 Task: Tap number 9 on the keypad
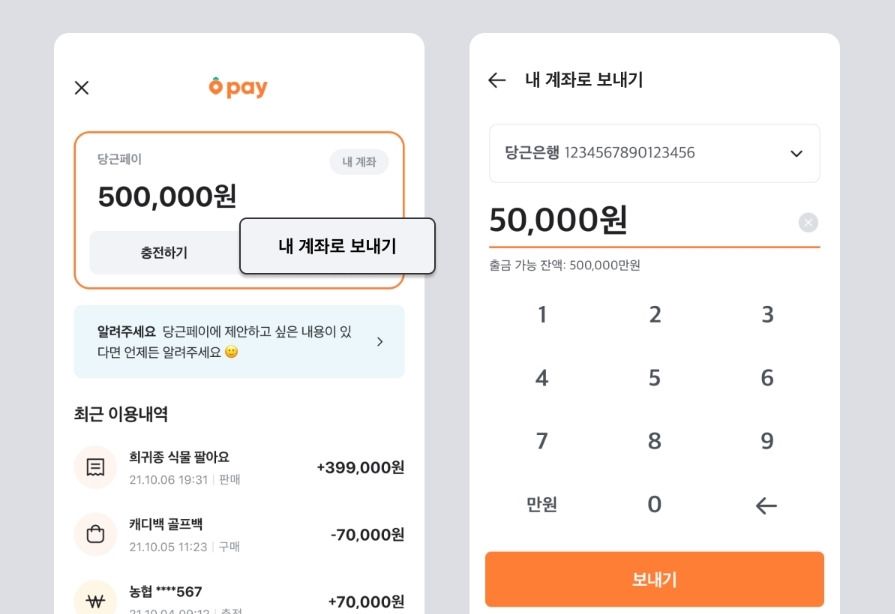(x=767, y=442)
